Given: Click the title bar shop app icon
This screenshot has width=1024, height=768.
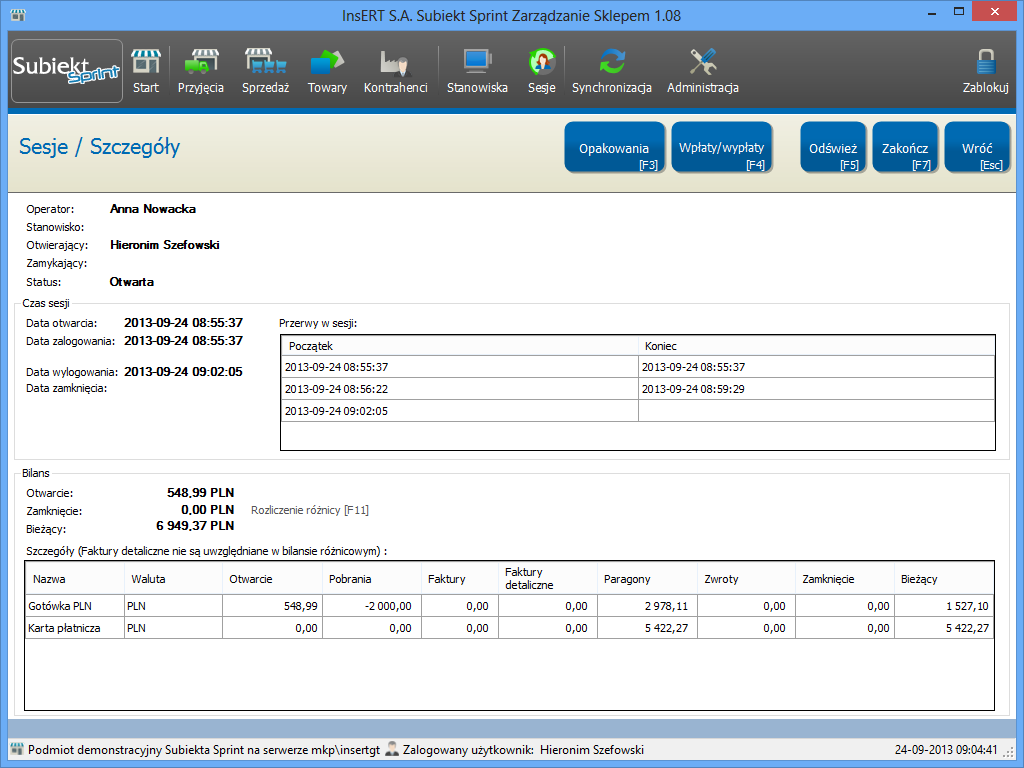Looking at the screenshot, I should 18,14.
